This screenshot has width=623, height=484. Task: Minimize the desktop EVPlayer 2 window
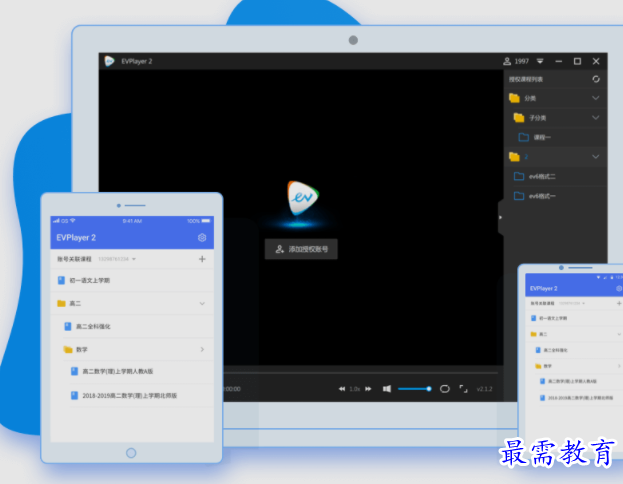click(x=559, y=61)
